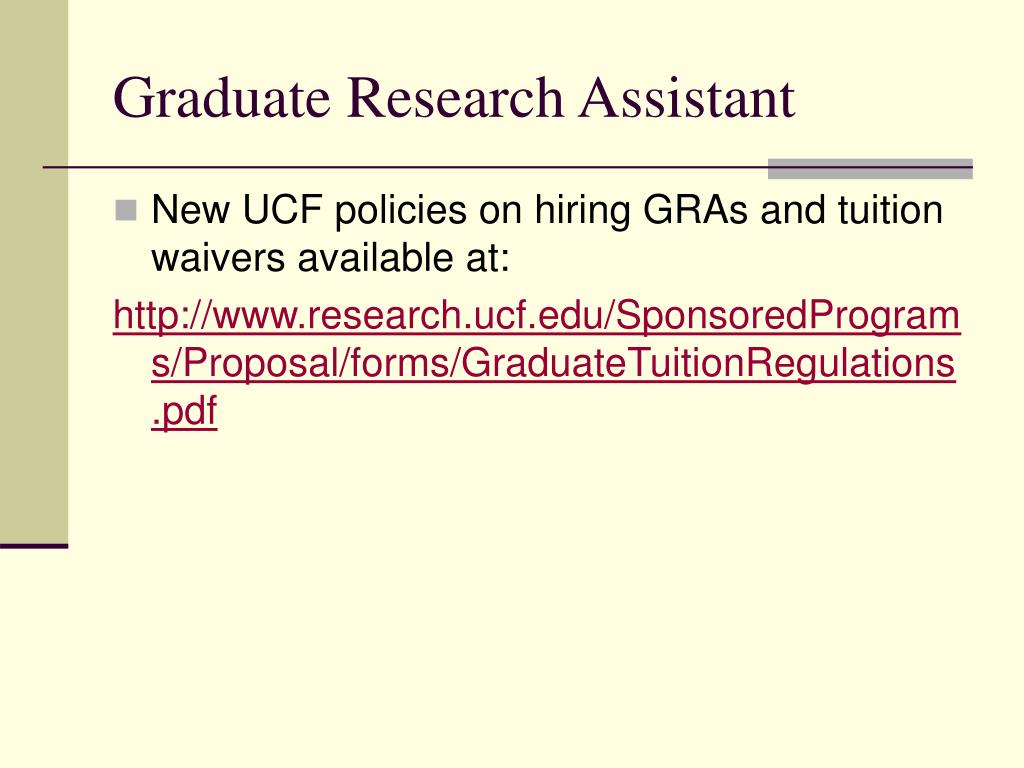Click the word GRAs in bullet text
The width and height of the screenshot is (1024, 768).
tap(695, 210)
